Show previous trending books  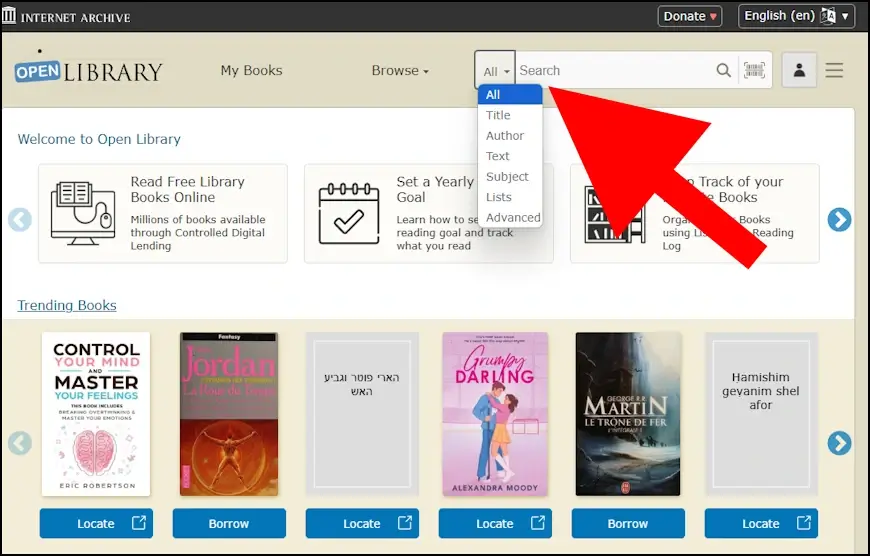(20, 443)
